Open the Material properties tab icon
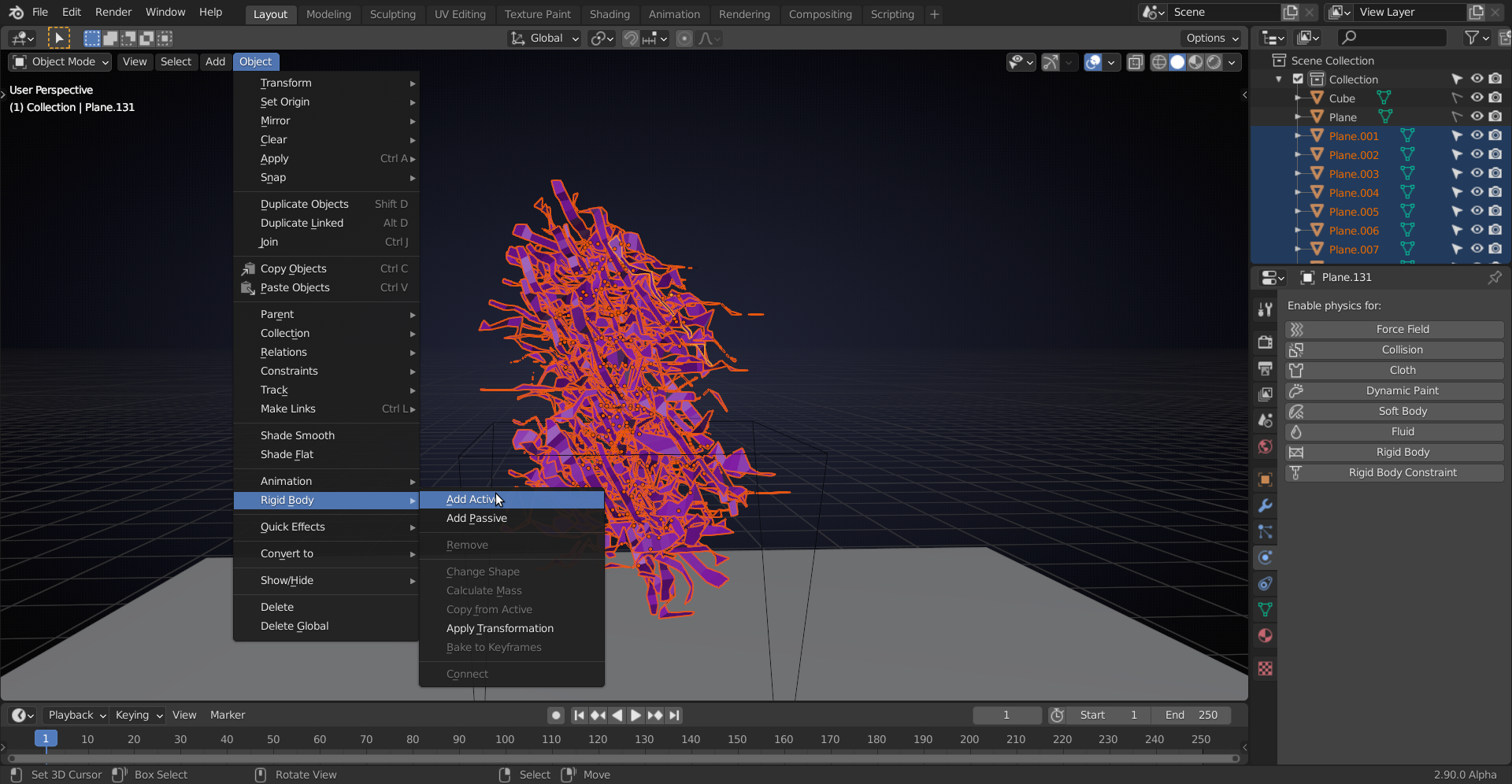 pos(1265,635)
